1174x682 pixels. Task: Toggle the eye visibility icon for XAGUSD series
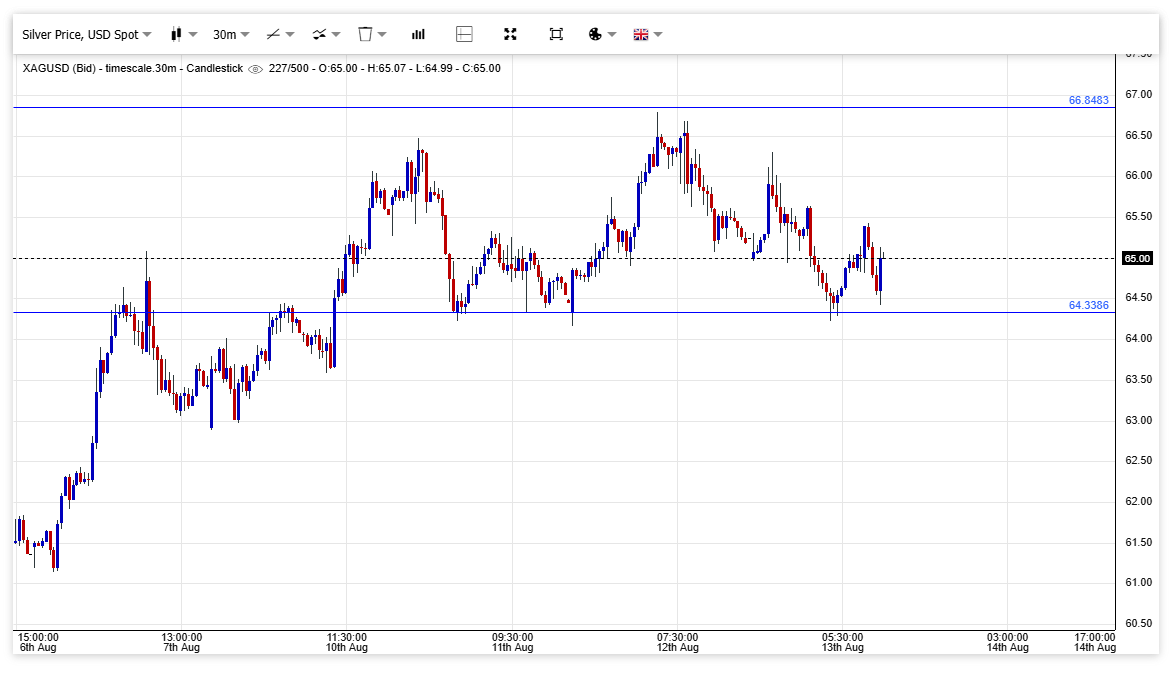[x=255, y=69]
